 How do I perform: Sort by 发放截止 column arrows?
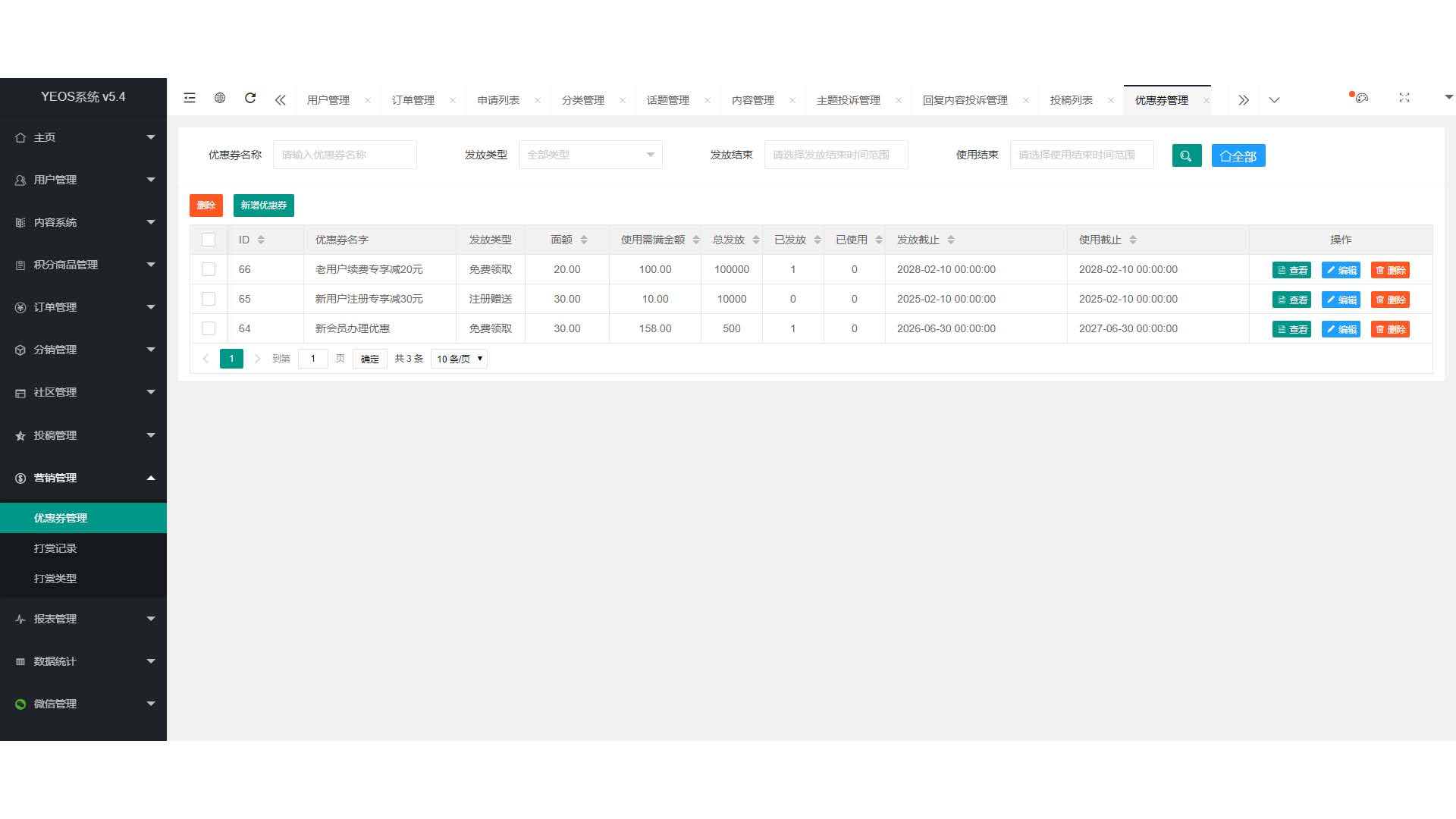tap(951, 240)
